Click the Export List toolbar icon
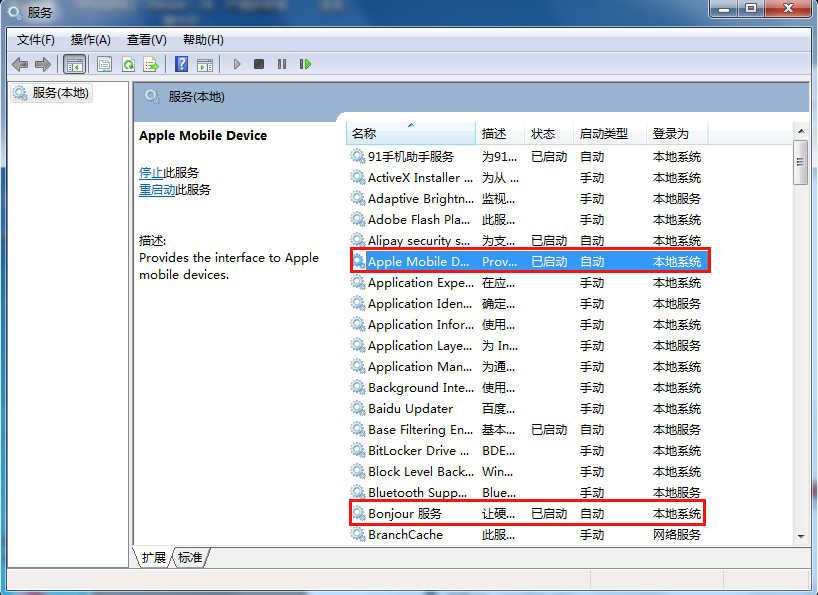This screenshot has width=818, height=595. click(x=151, y=64)
